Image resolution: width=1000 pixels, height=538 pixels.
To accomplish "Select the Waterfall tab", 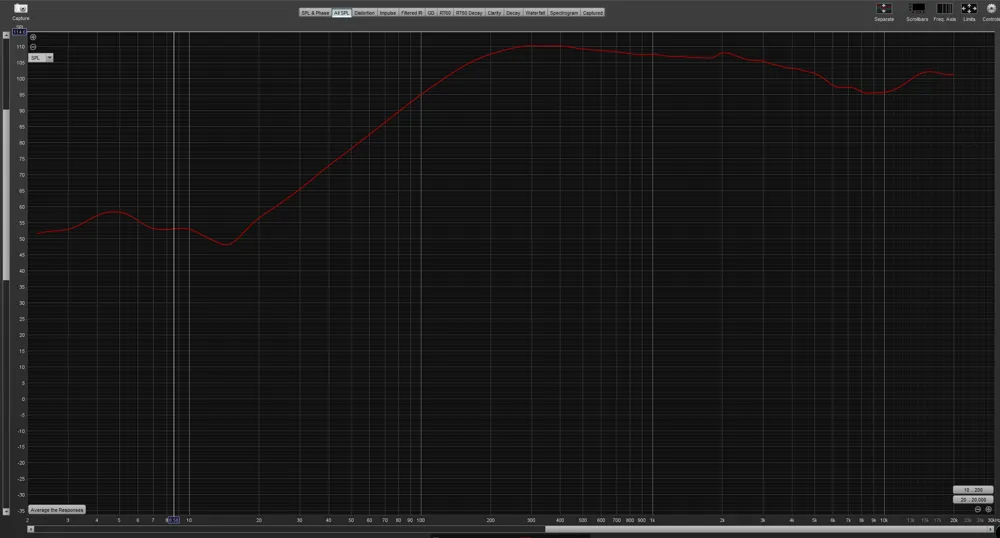I will [535, 13].
